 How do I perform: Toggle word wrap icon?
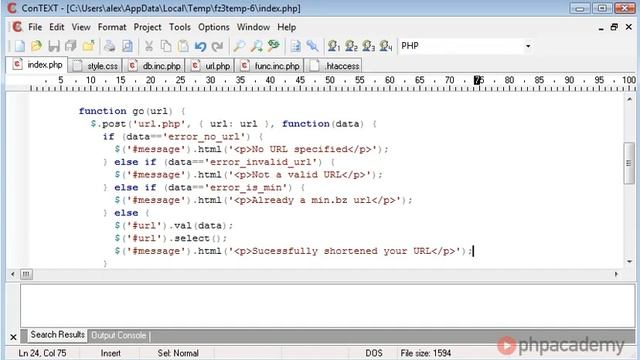296,46
